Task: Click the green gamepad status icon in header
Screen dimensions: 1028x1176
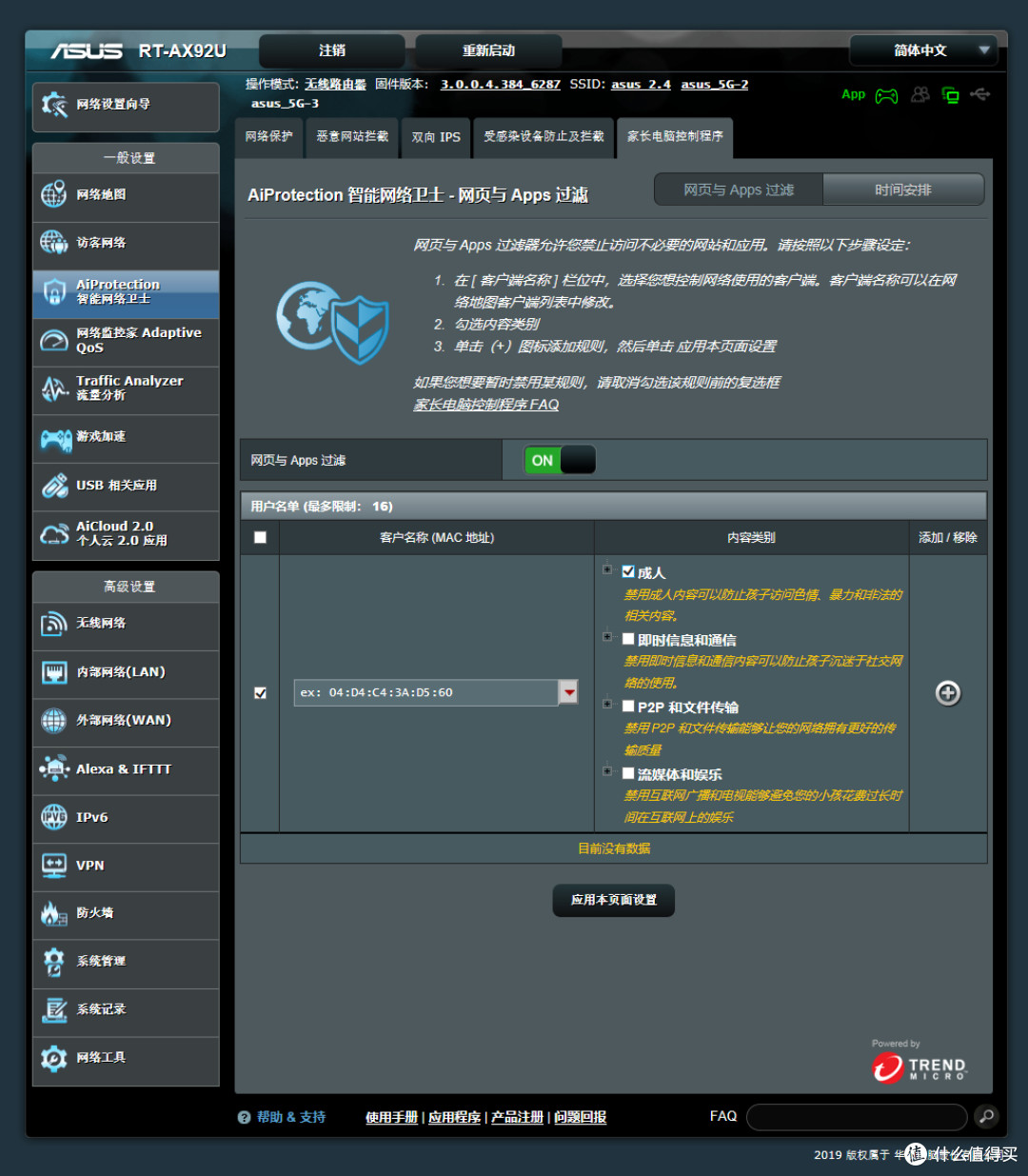Action: [886, 95]
